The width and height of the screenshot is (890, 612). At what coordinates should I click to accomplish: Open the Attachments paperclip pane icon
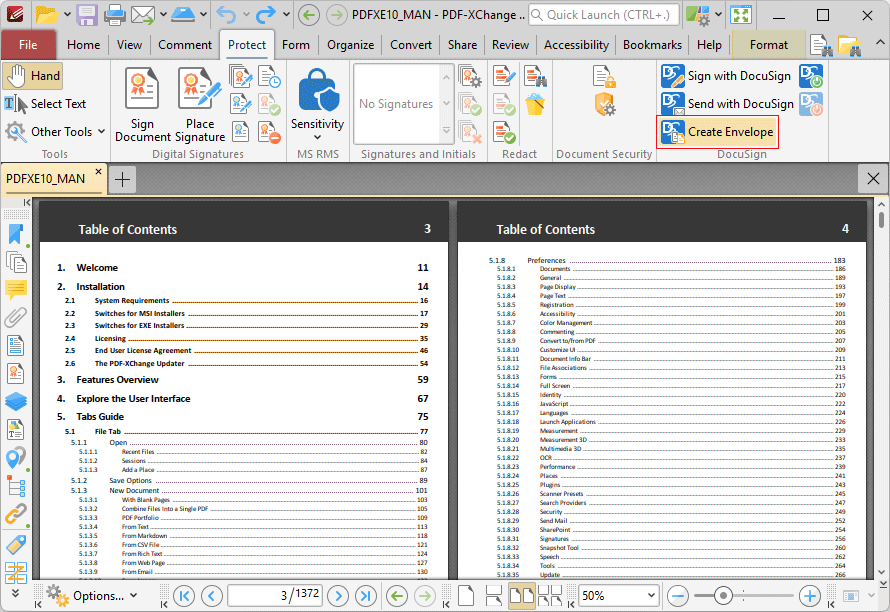point(16,317)
